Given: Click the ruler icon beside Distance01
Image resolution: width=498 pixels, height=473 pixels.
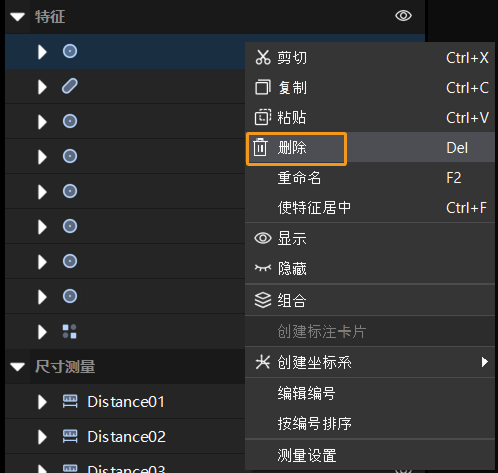Looking at the screenshot, I should click(x=70, y=401).
